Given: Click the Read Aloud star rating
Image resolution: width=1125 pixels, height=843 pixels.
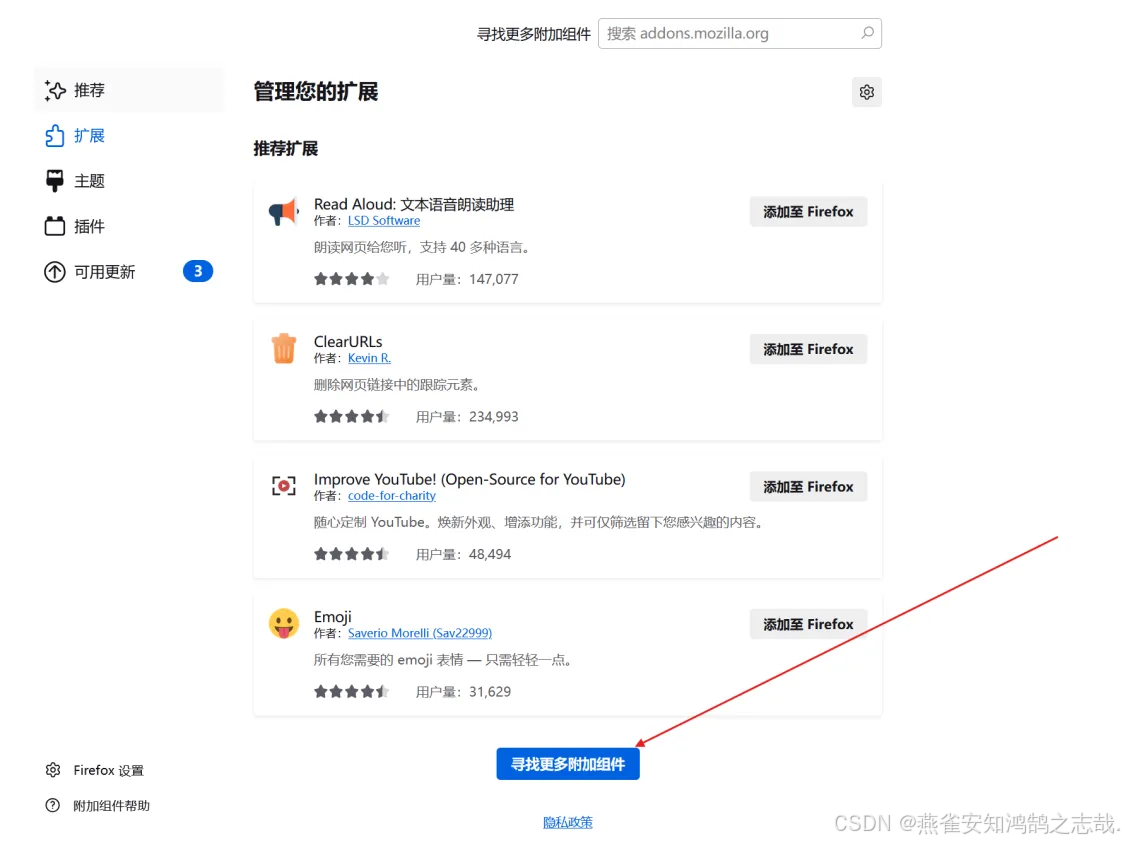Looking at the screenshot, I should (x=352, y=279).
